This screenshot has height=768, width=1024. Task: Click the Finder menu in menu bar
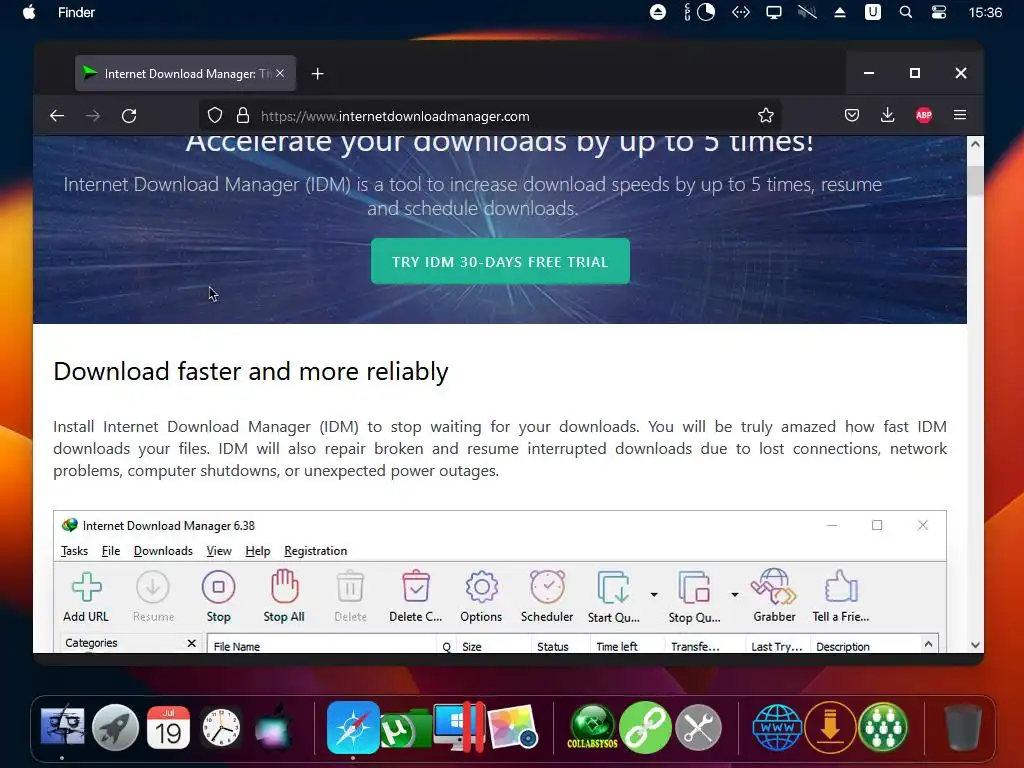76,12
